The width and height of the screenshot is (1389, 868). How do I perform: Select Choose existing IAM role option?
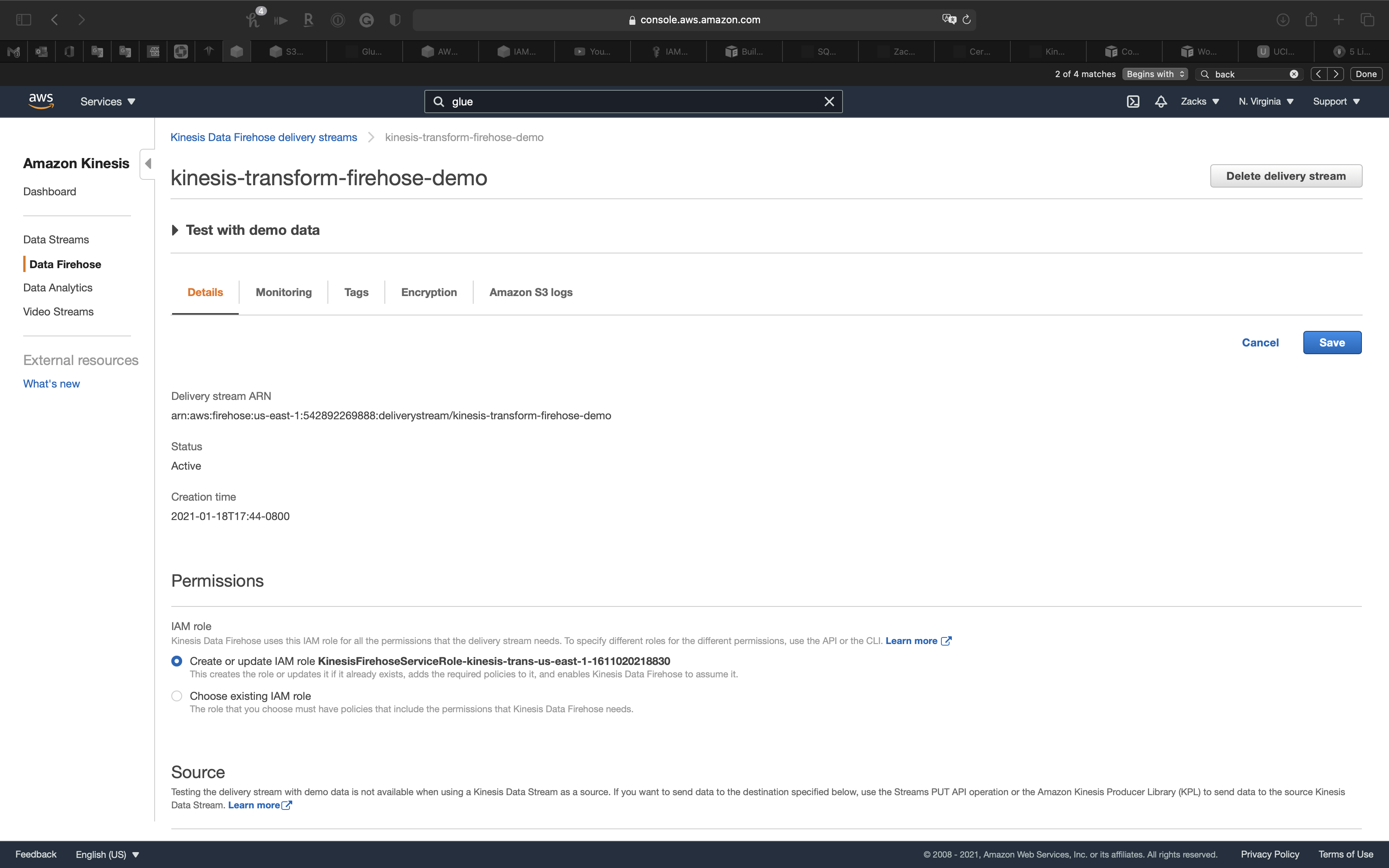coord(177,696)
